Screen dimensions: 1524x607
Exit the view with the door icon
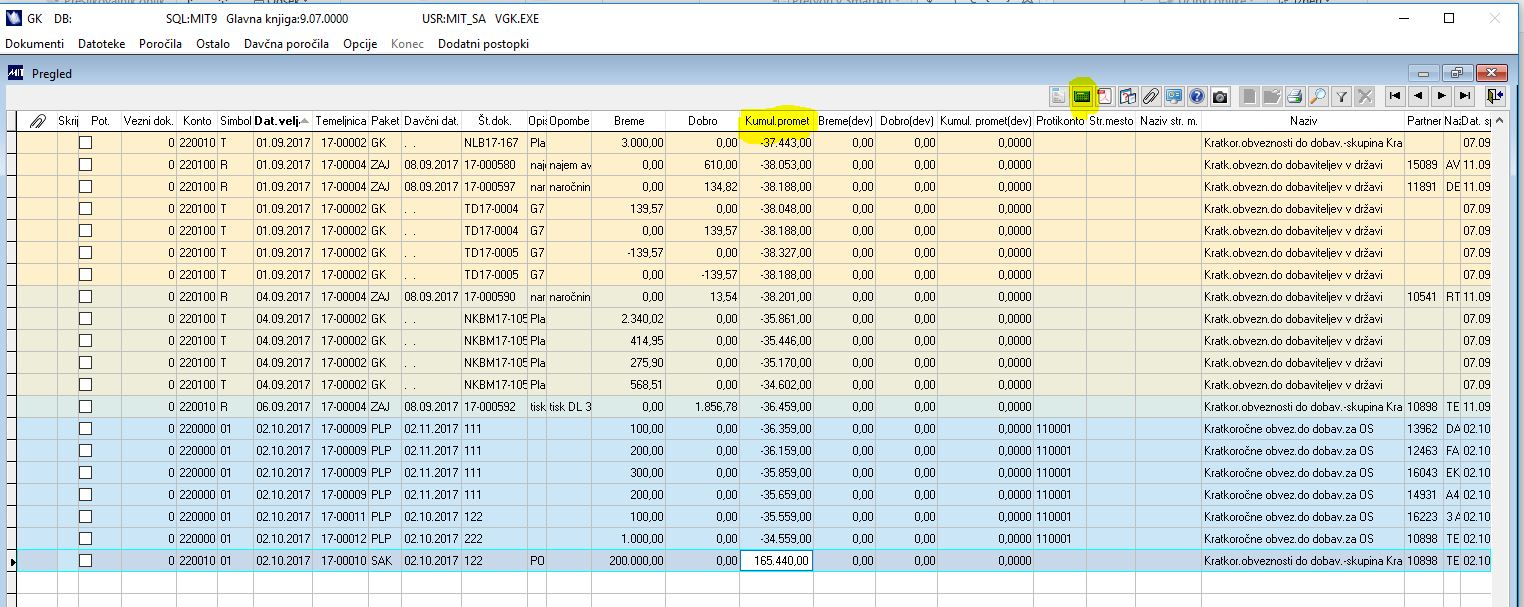point(1494,96)
